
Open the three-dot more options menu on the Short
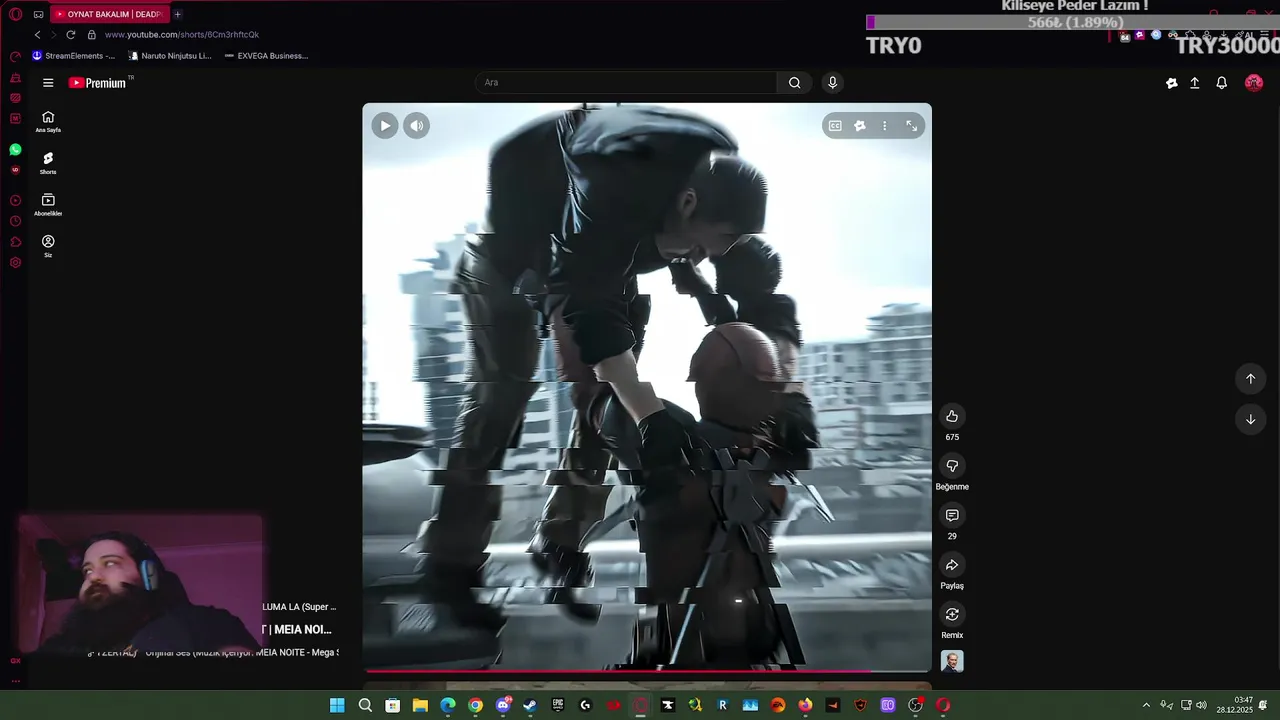click(x=884, y=126)
